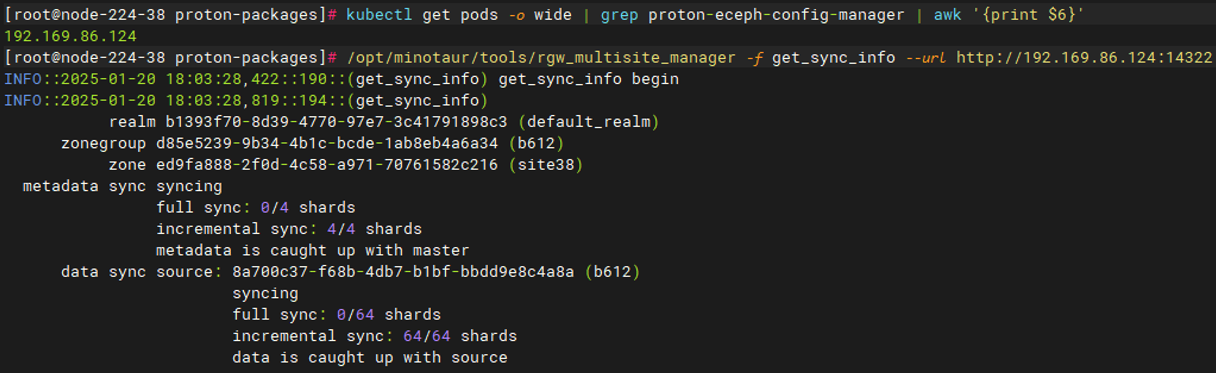Click 'metadata is caught up with master'
1216x373 pixels.
click(x=312, y=250)
